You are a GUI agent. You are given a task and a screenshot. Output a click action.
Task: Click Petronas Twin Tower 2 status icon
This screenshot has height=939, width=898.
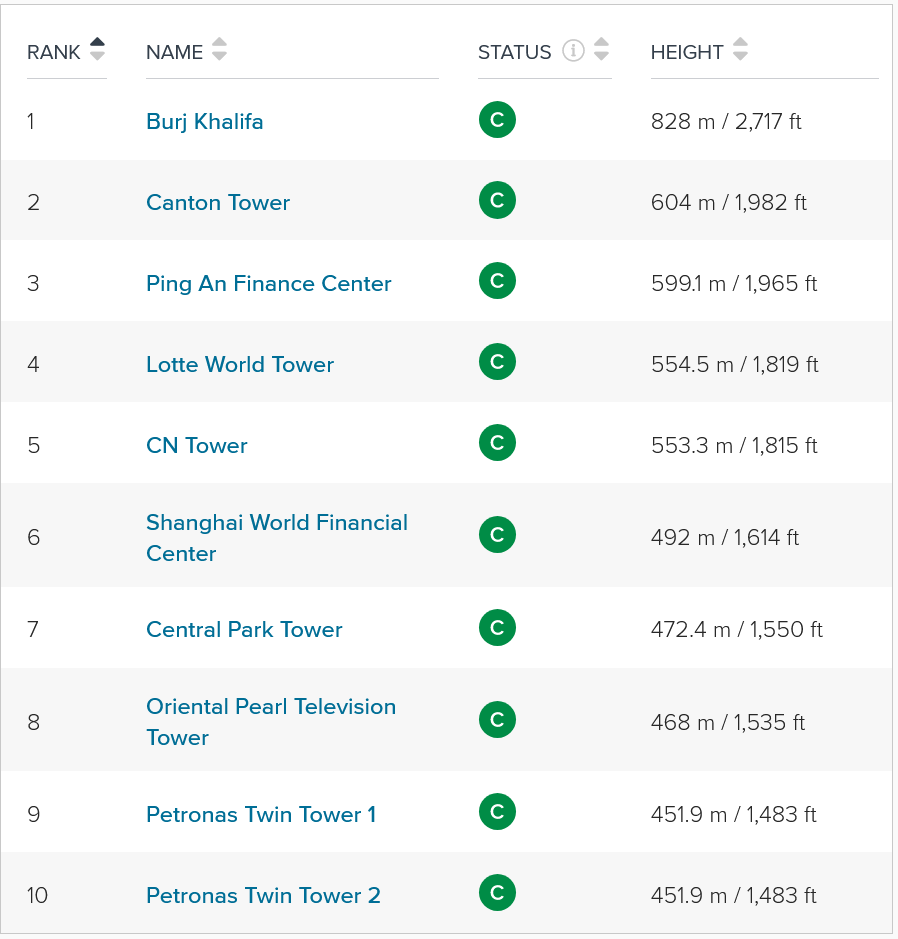point(497,893)
